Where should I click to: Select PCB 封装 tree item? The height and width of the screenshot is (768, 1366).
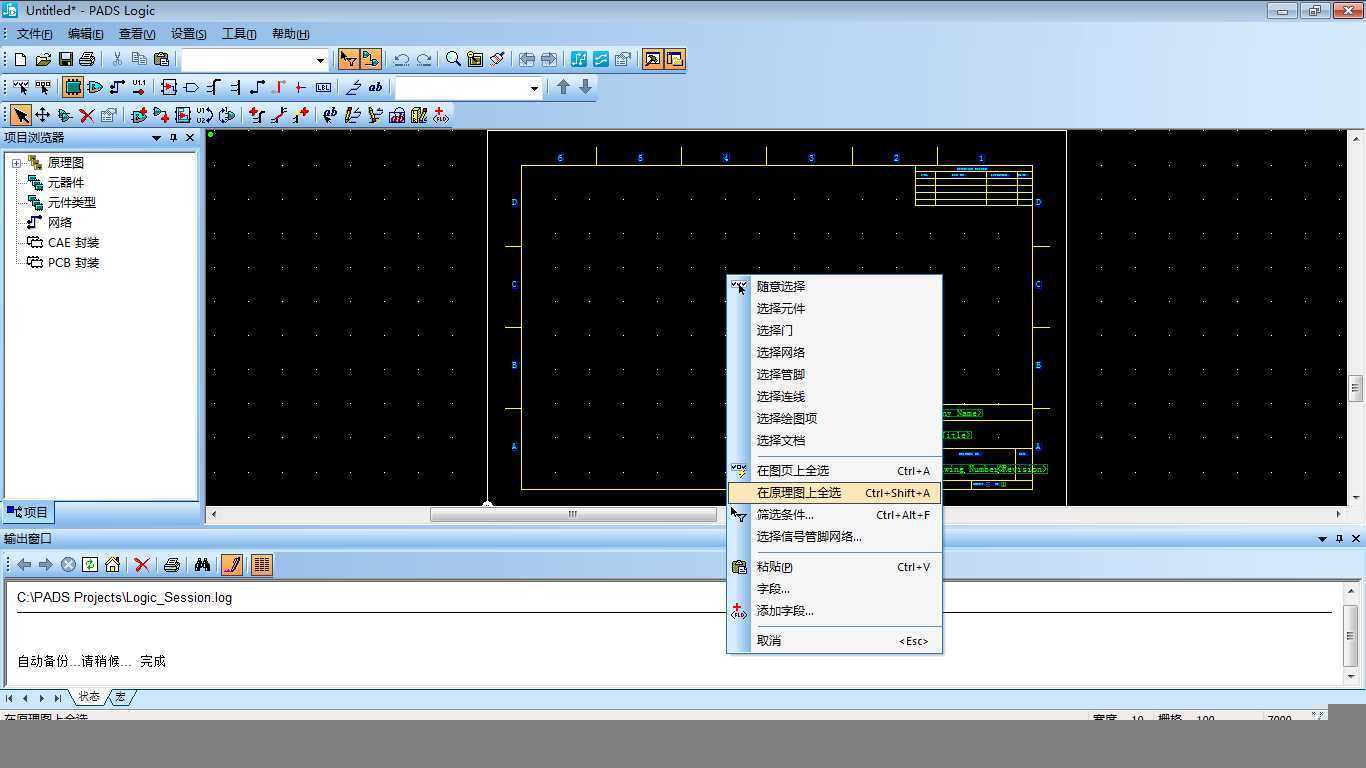73,262
